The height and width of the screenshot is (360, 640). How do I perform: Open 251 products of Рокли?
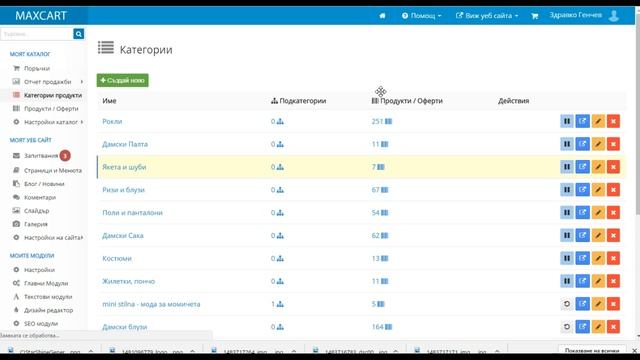tap(382, 121)
